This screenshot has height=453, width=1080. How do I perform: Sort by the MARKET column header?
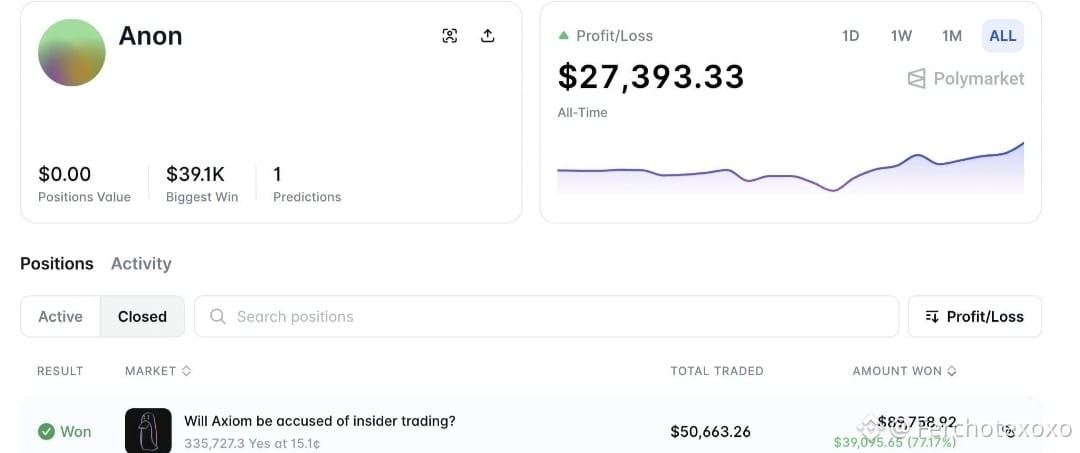(x=158, y=371)
